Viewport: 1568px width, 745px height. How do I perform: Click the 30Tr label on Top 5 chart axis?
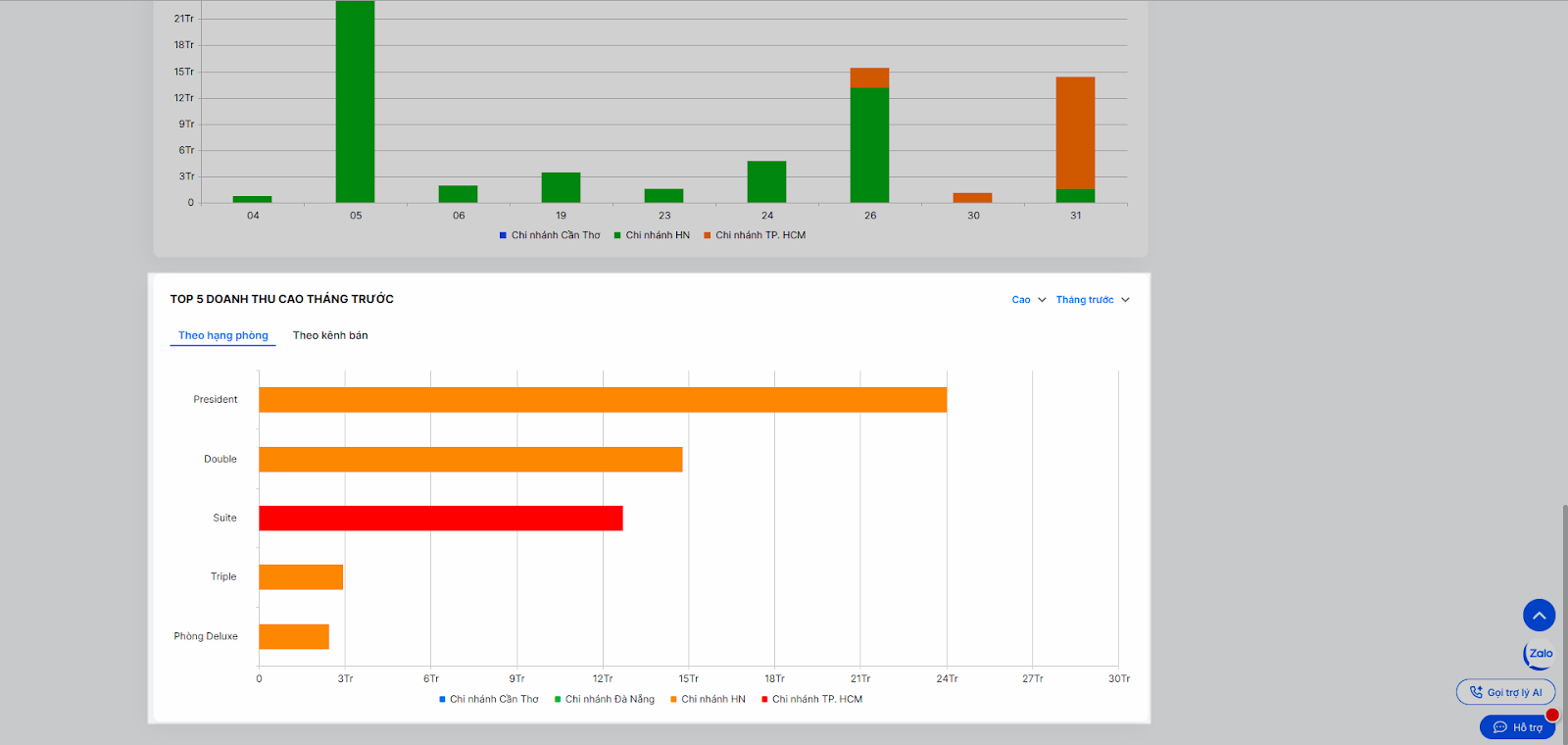pyautogui.click(x=1119, y=678)
